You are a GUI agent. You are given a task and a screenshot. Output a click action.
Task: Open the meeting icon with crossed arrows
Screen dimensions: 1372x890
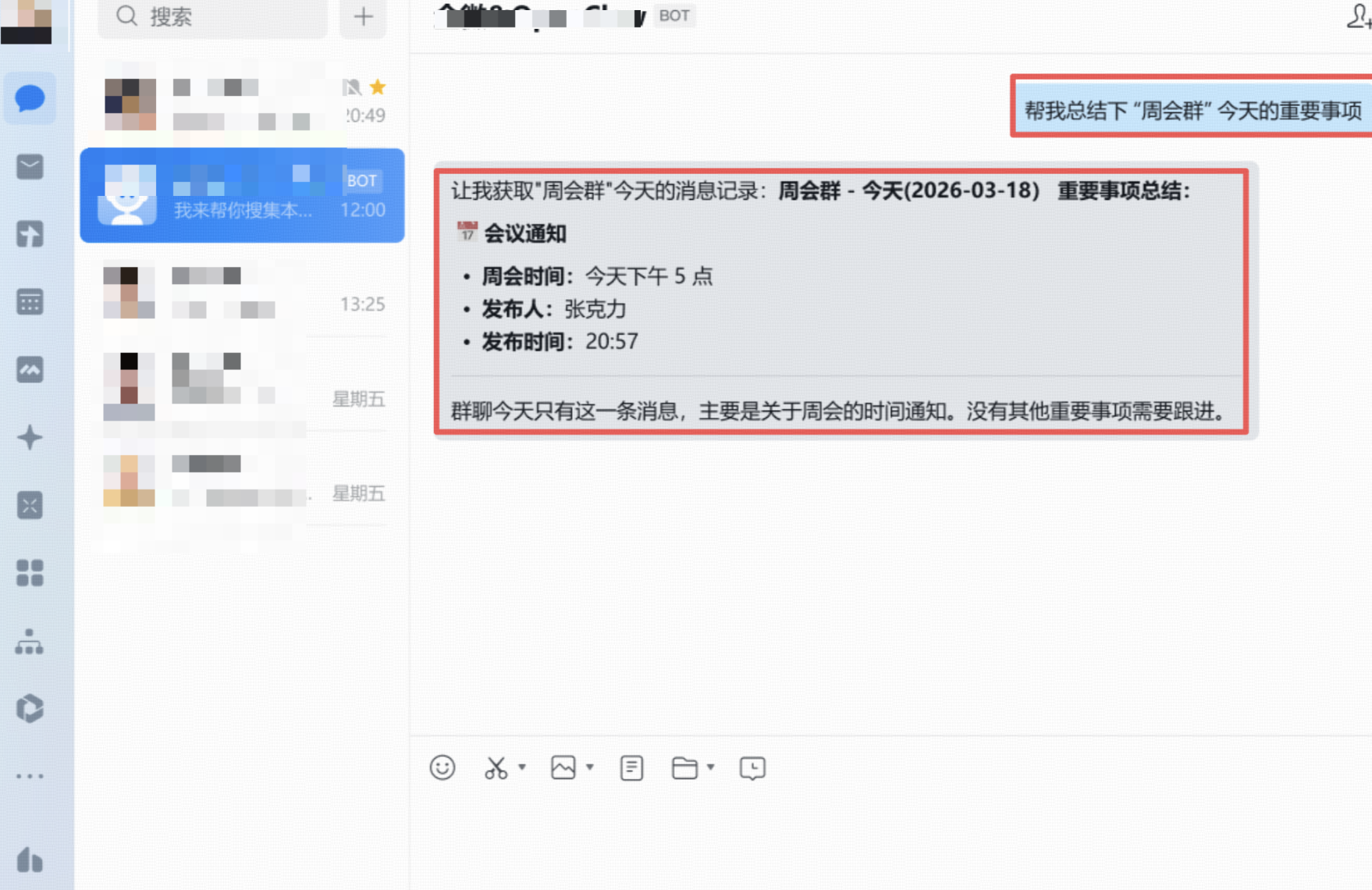point(30,505)
